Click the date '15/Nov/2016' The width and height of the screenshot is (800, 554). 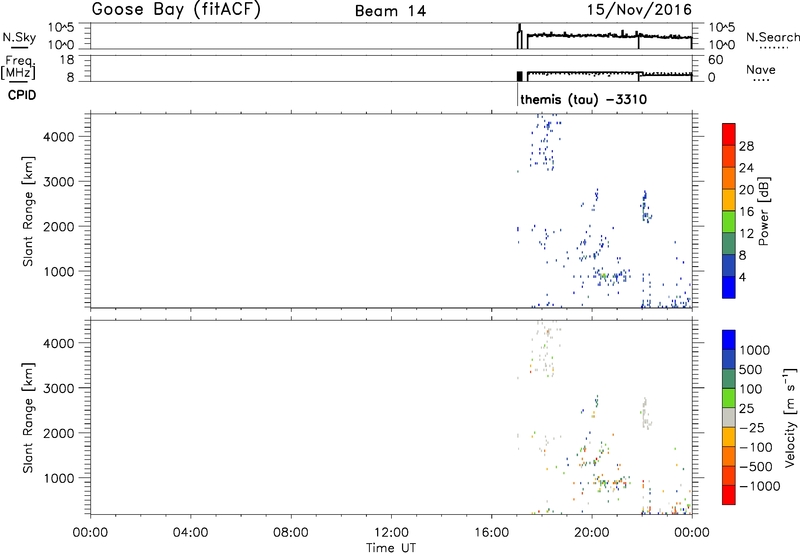[x=639, y=10]
